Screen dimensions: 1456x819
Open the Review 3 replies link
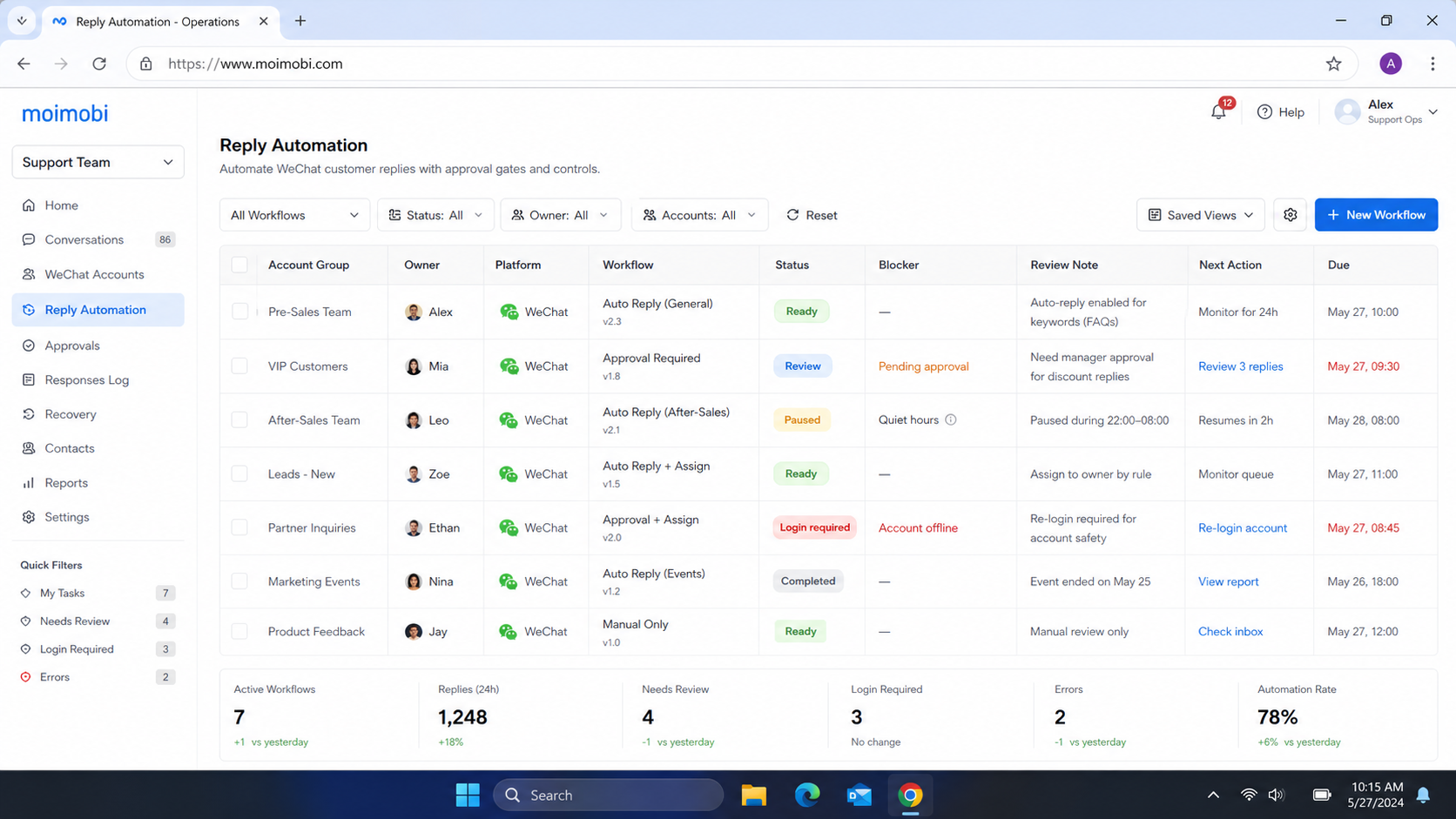(x=1240, y=366)
